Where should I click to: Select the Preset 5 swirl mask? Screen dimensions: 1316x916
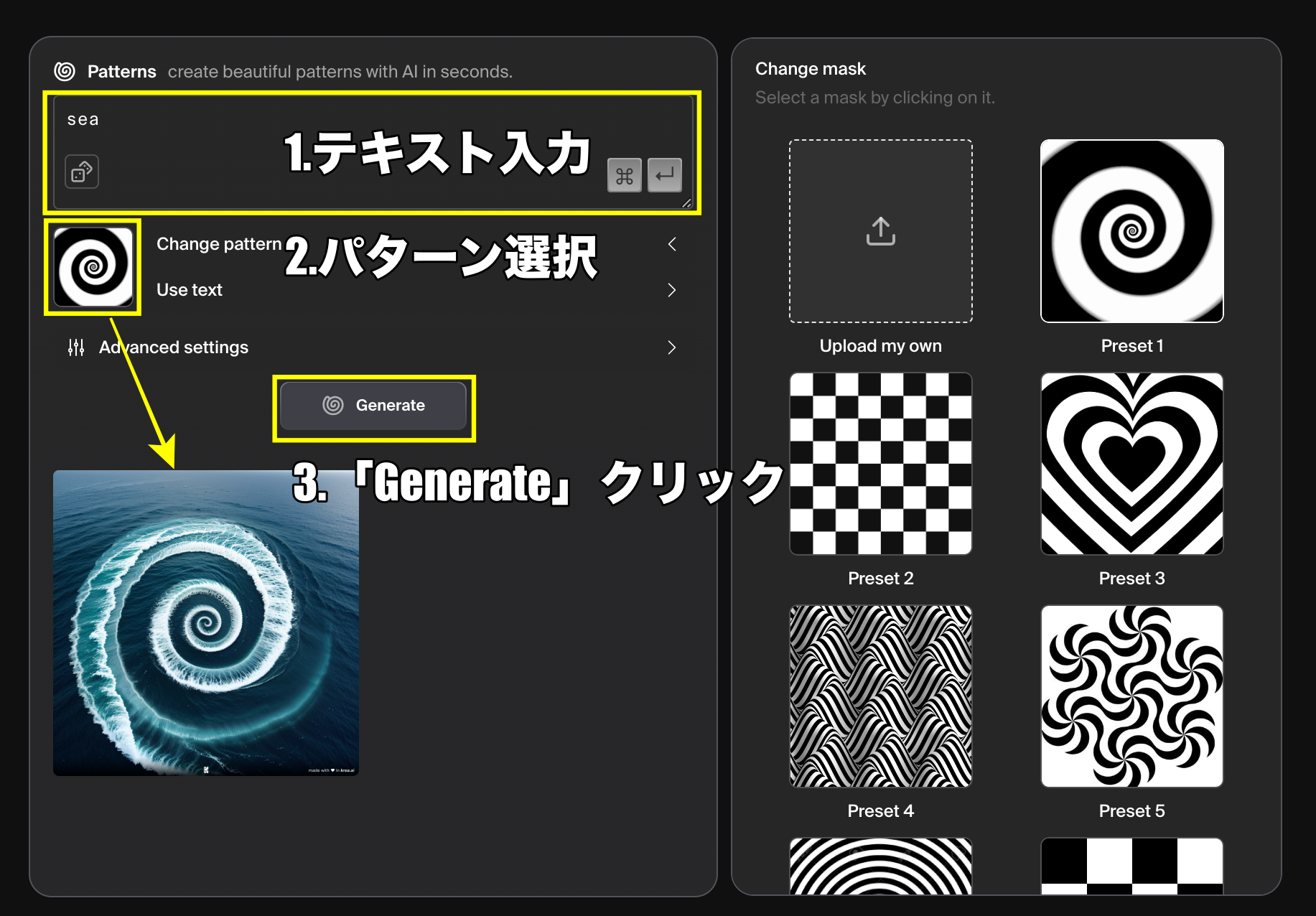[x=1132, y=696]
